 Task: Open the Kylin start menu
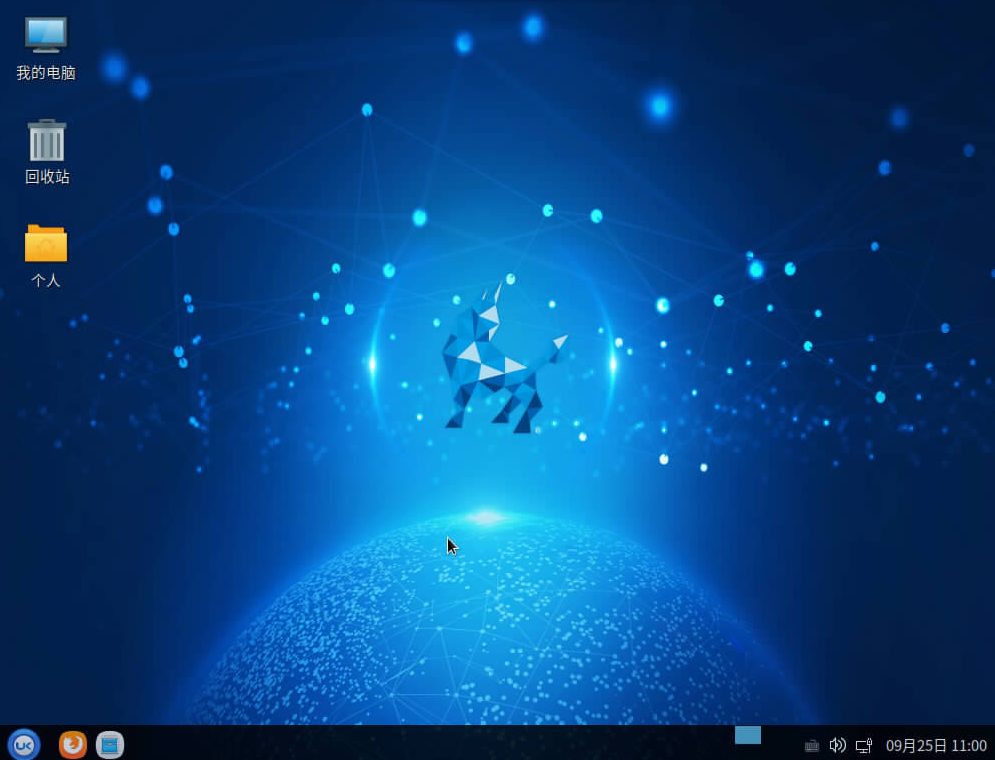click(23, 744)
